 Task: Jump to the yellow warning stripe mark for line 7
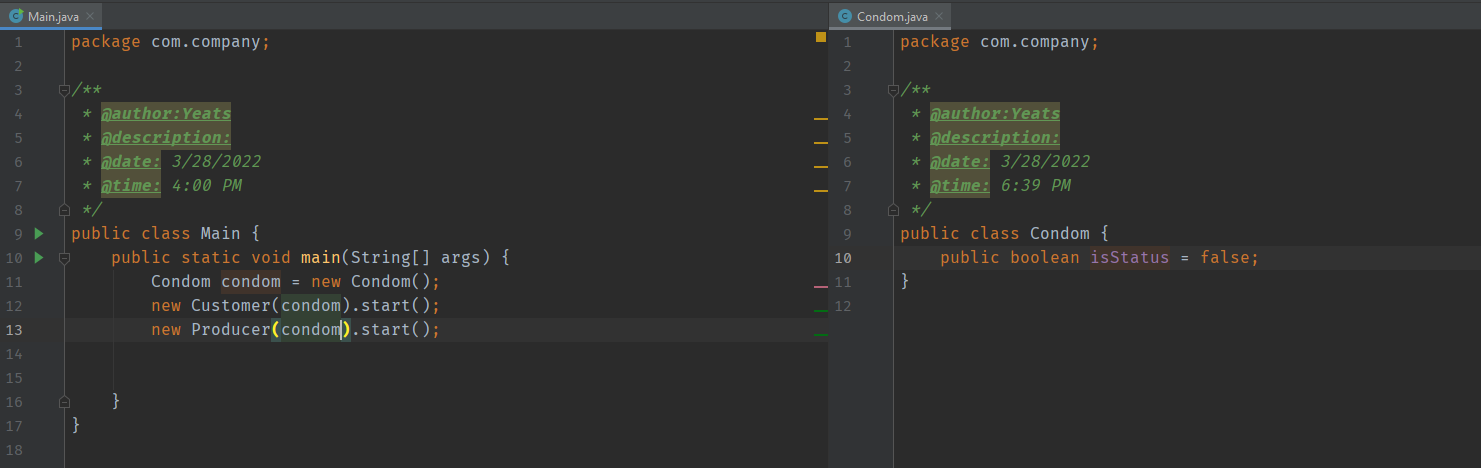point(821,190)
